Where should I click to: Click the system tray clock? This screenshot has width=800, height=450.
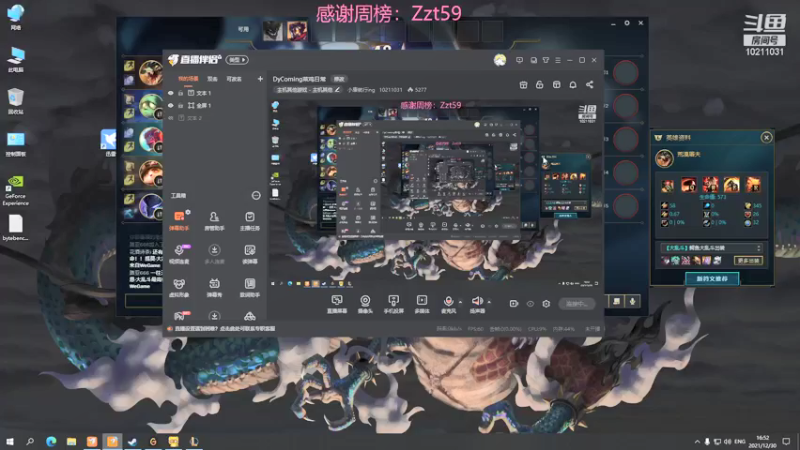point(763,442)
